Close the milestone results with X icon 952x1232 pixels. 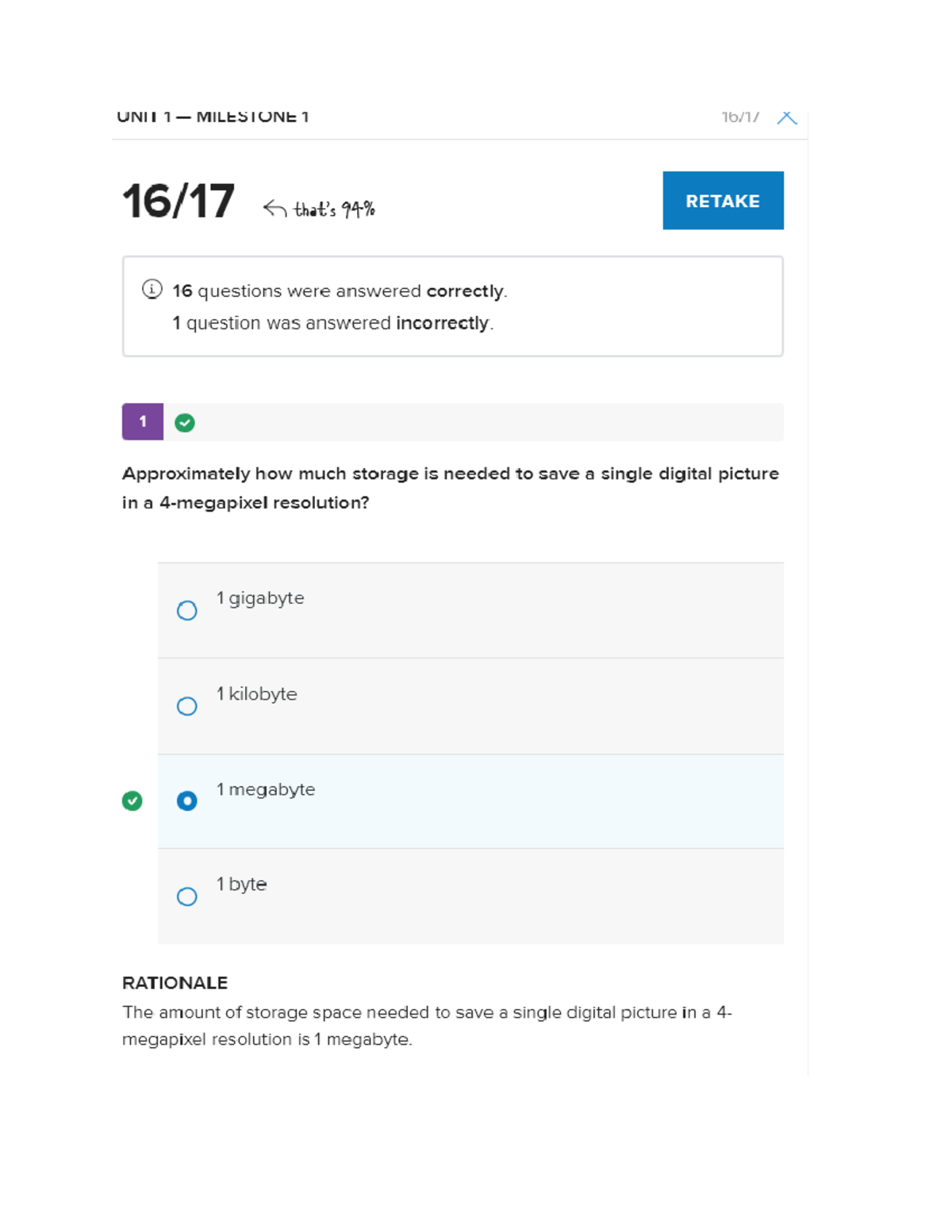tap(786, 117)
